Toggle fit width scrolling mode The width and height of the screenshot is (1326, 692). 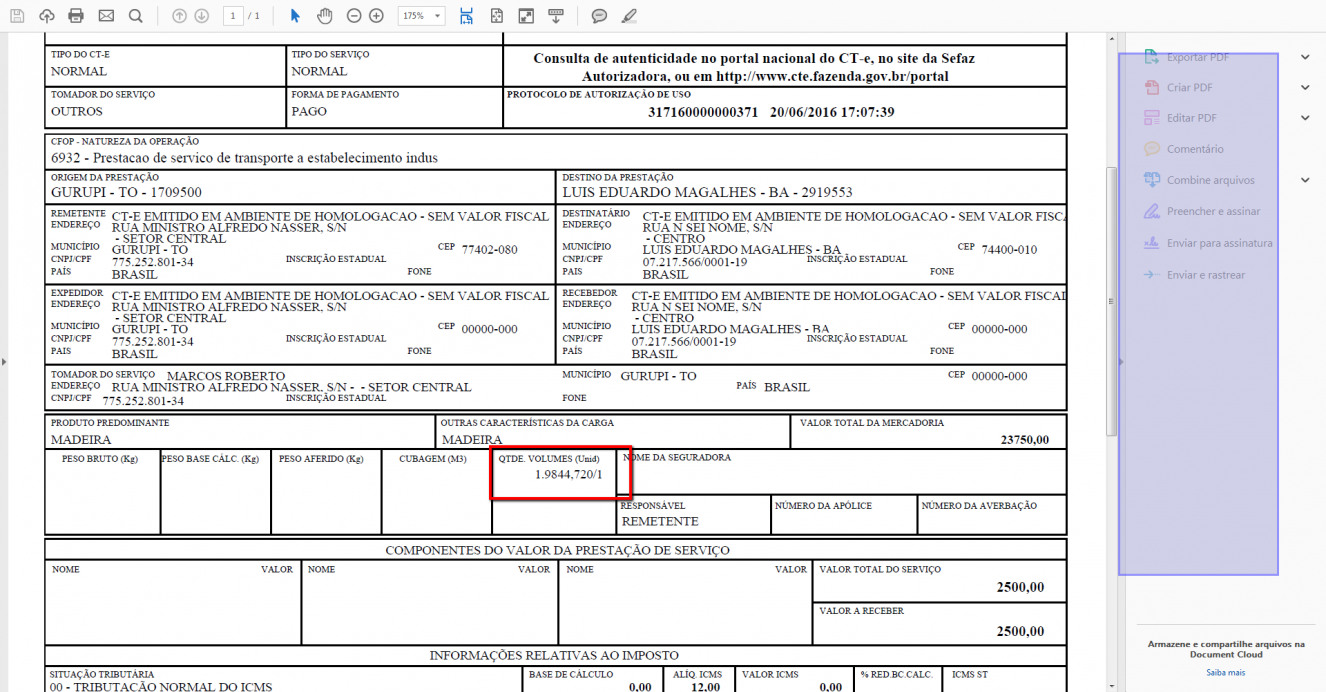(x=466, y=16)
